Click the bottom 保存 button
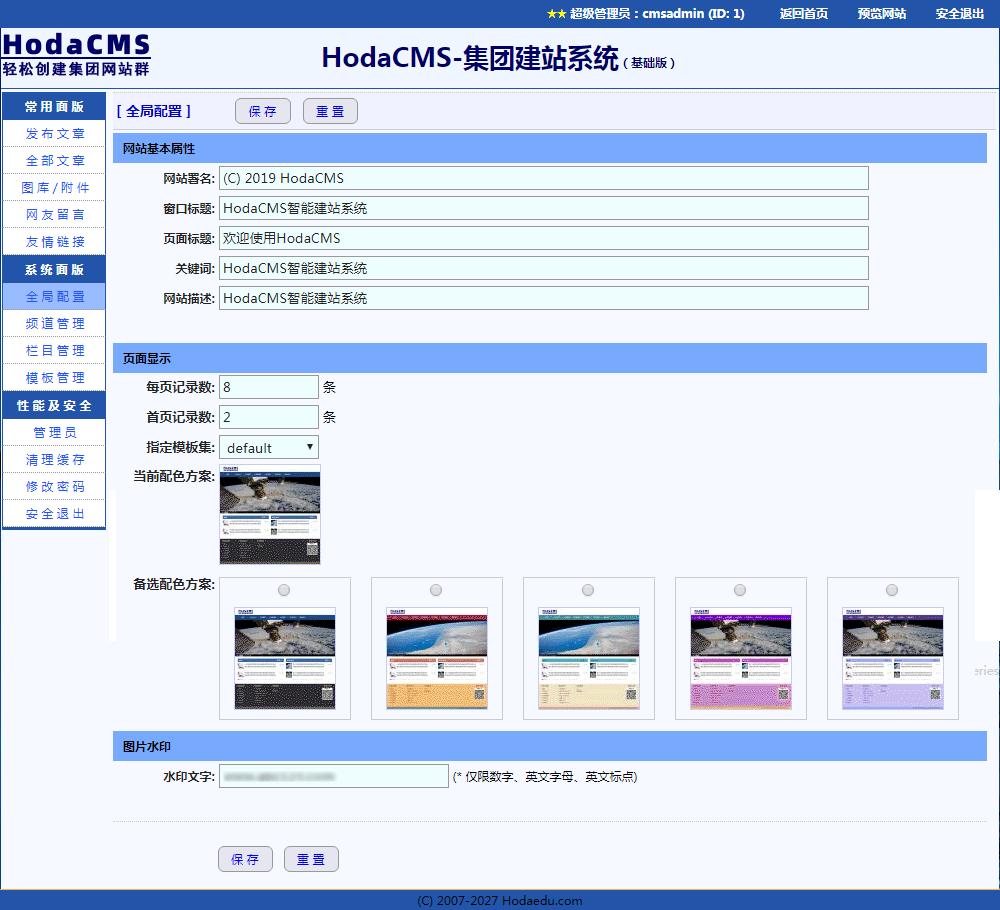 tap(245, 859)
